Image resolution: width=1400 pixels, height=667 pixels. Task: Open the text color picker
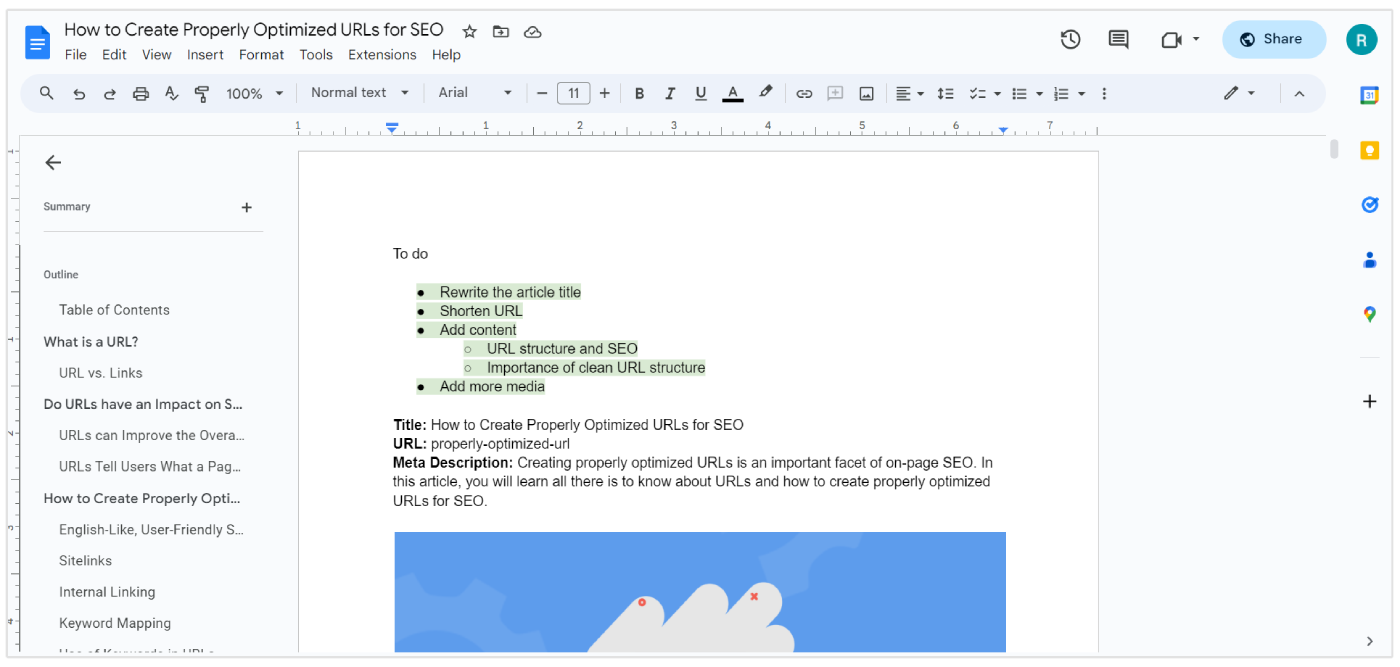click(733, 93)
